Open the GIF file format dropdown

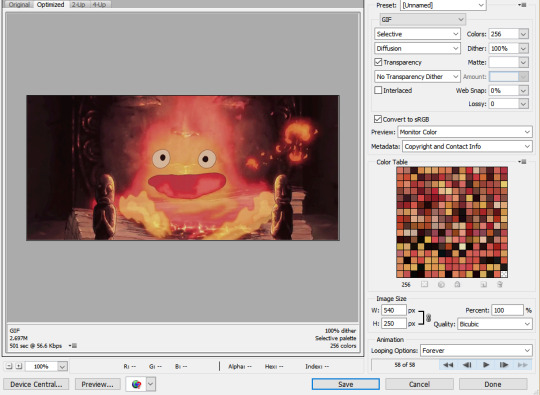coord(423,20)
